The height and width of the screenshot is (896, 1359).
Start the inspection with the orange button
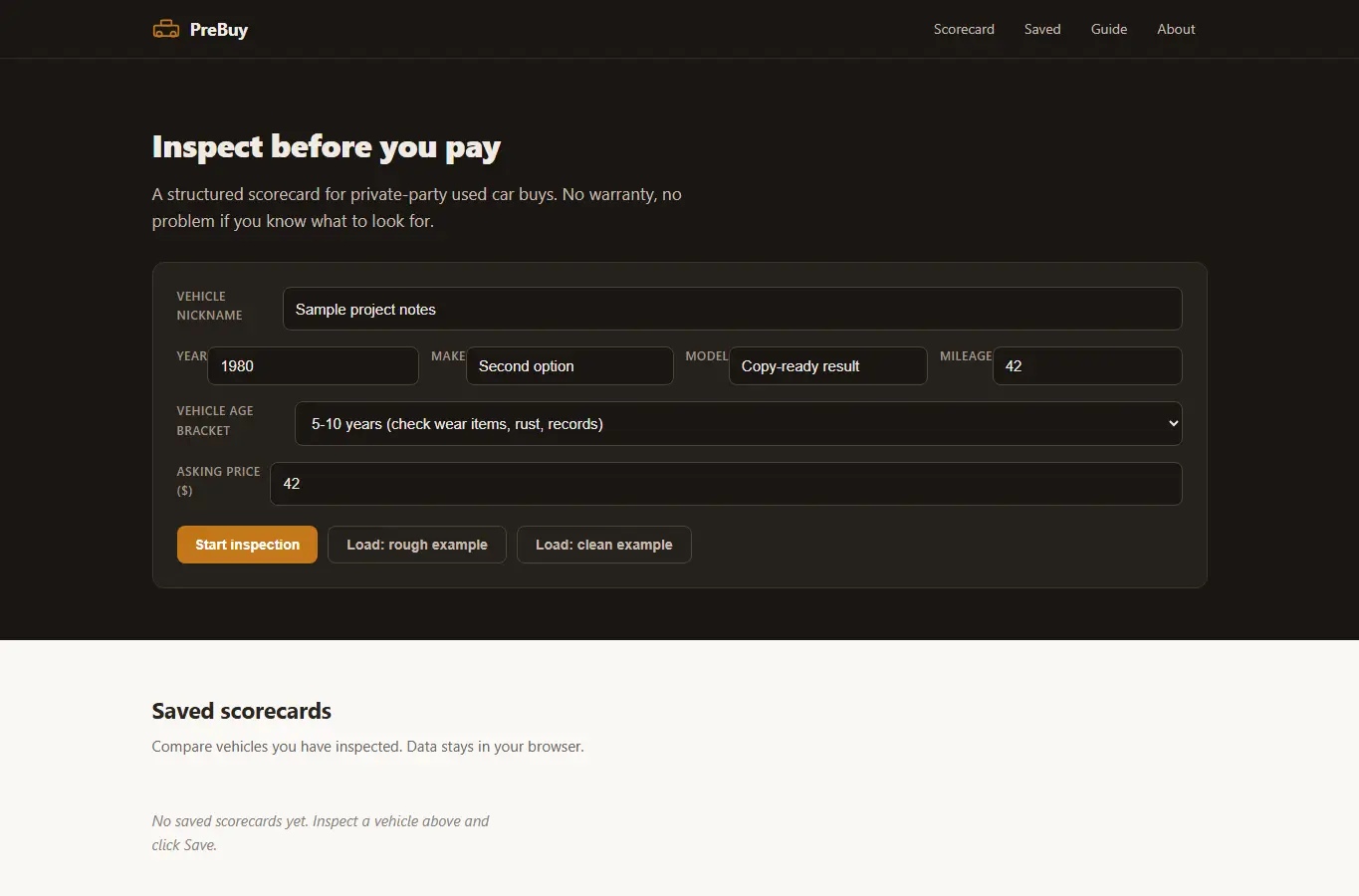click(x=247, y=545)
